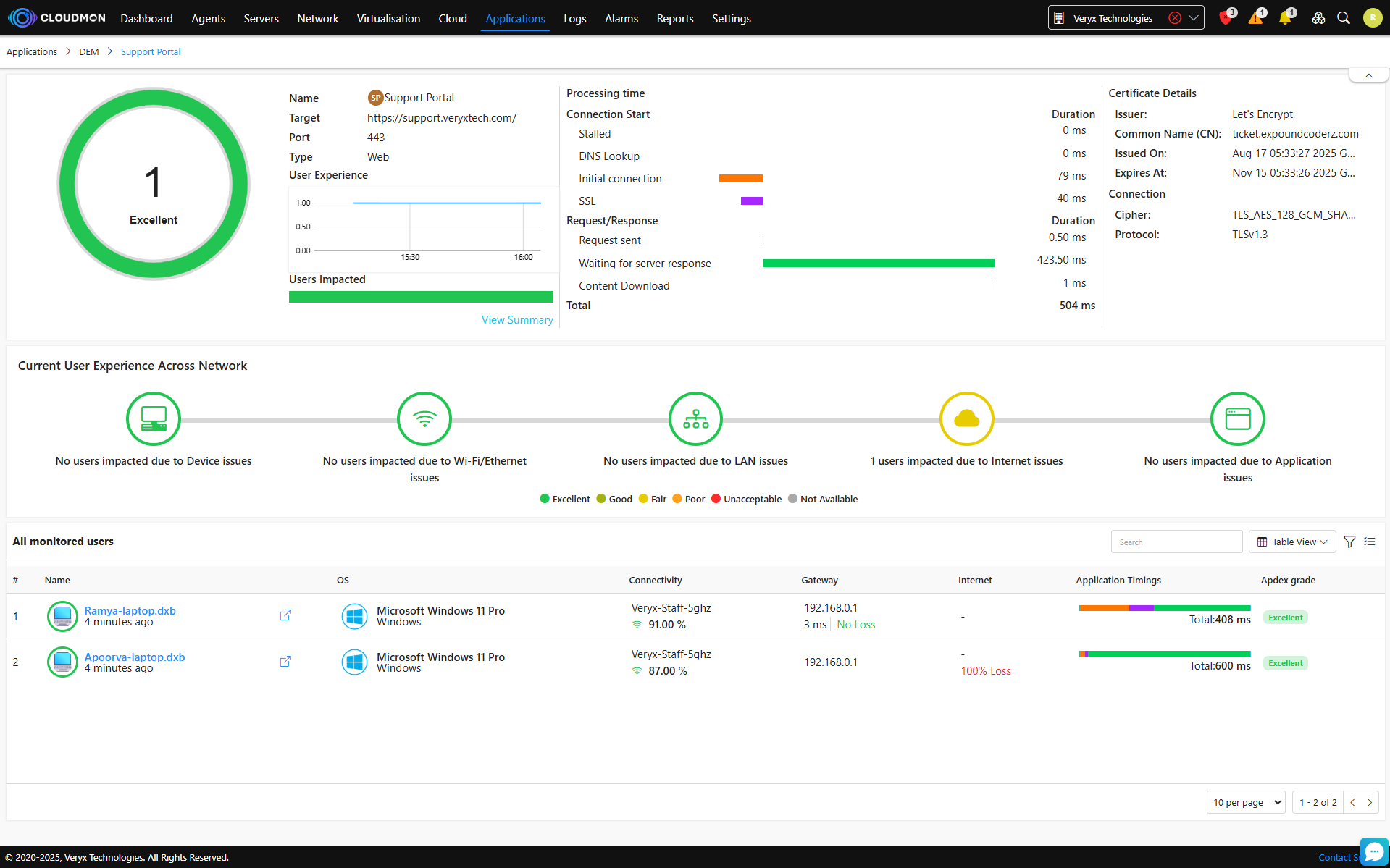Open the Table View dropdown

(x=1292, y=542)
